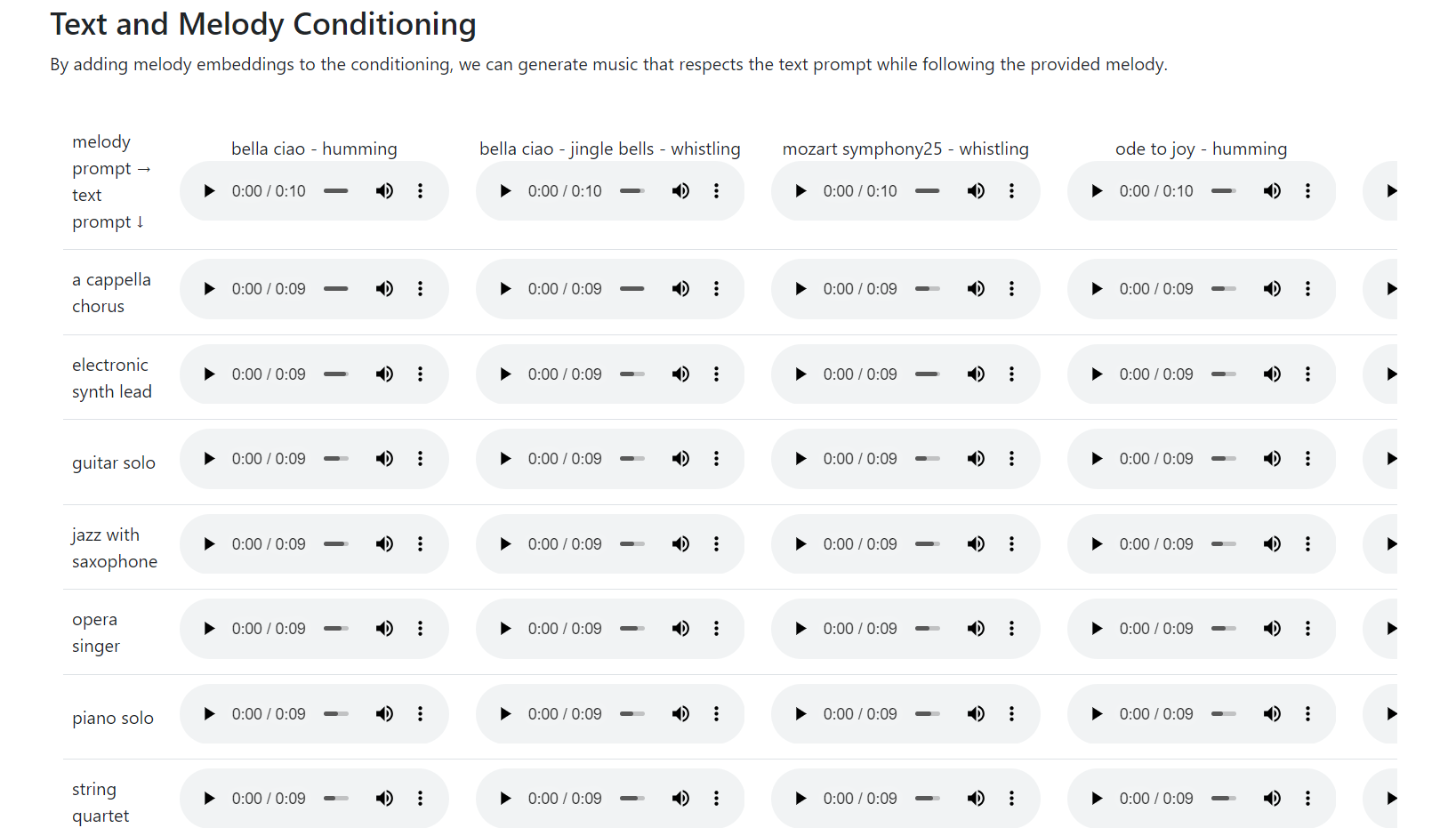Screen dimensions: 1456x828
Task: Open three-dot menu for string quartet jingle bells
Action: coord(716,799)
